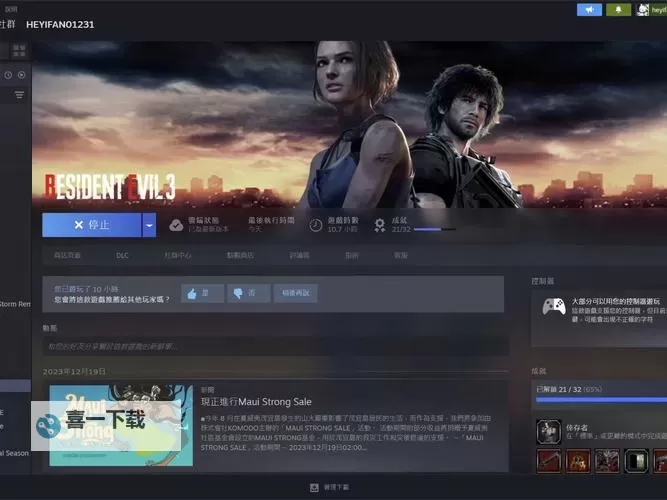Open the 現正進行Maui Strong Sale headline
The height and width of the screenshot is (500, 667).
coord(256,402)
